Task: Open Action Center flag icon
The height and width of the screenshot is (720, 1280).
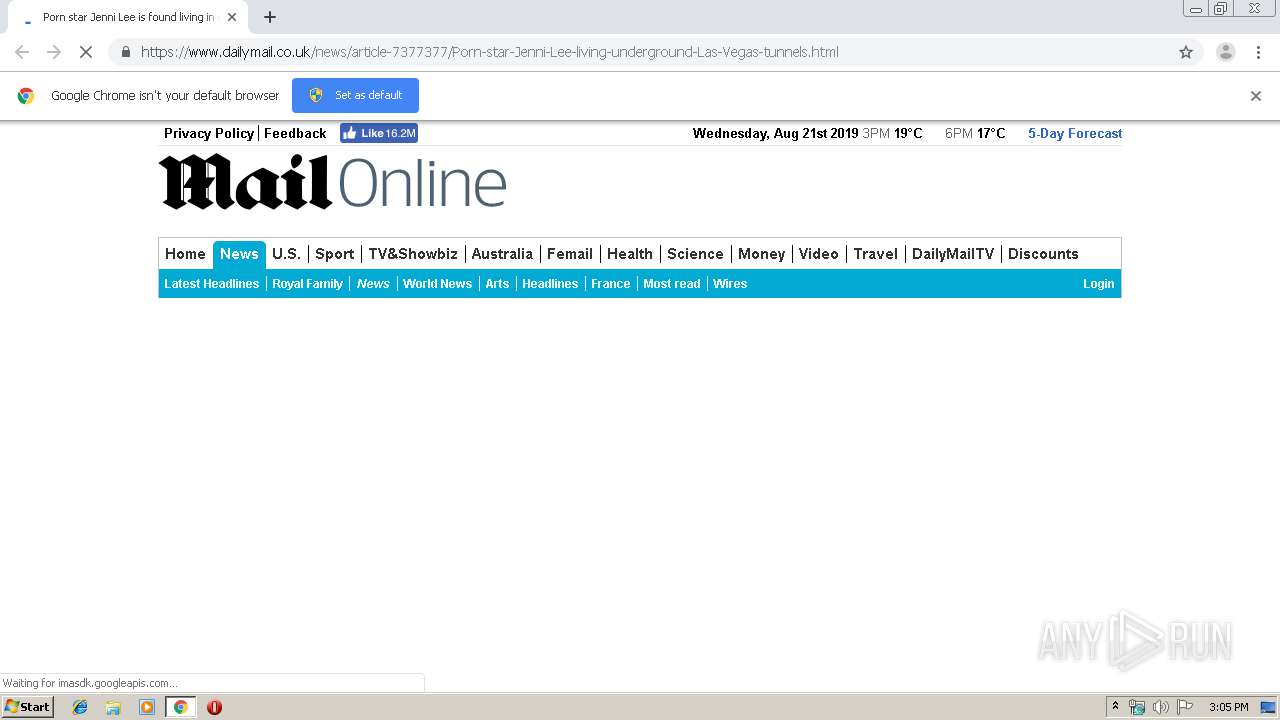Action: pos(1185,707)
